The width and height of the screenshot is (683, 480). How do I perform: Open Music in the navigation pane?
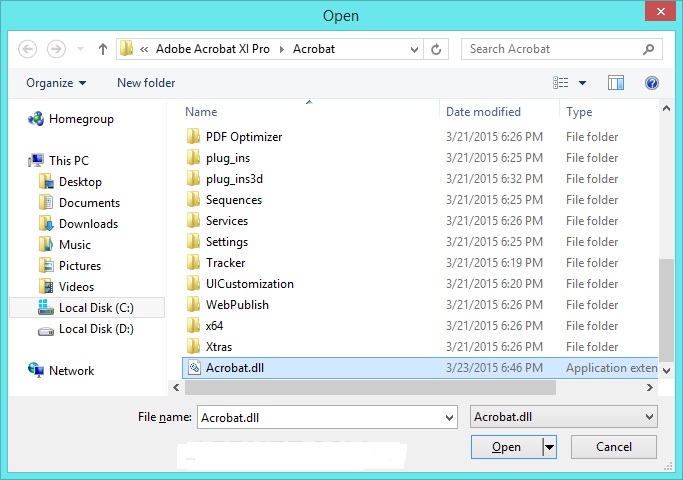65,244
